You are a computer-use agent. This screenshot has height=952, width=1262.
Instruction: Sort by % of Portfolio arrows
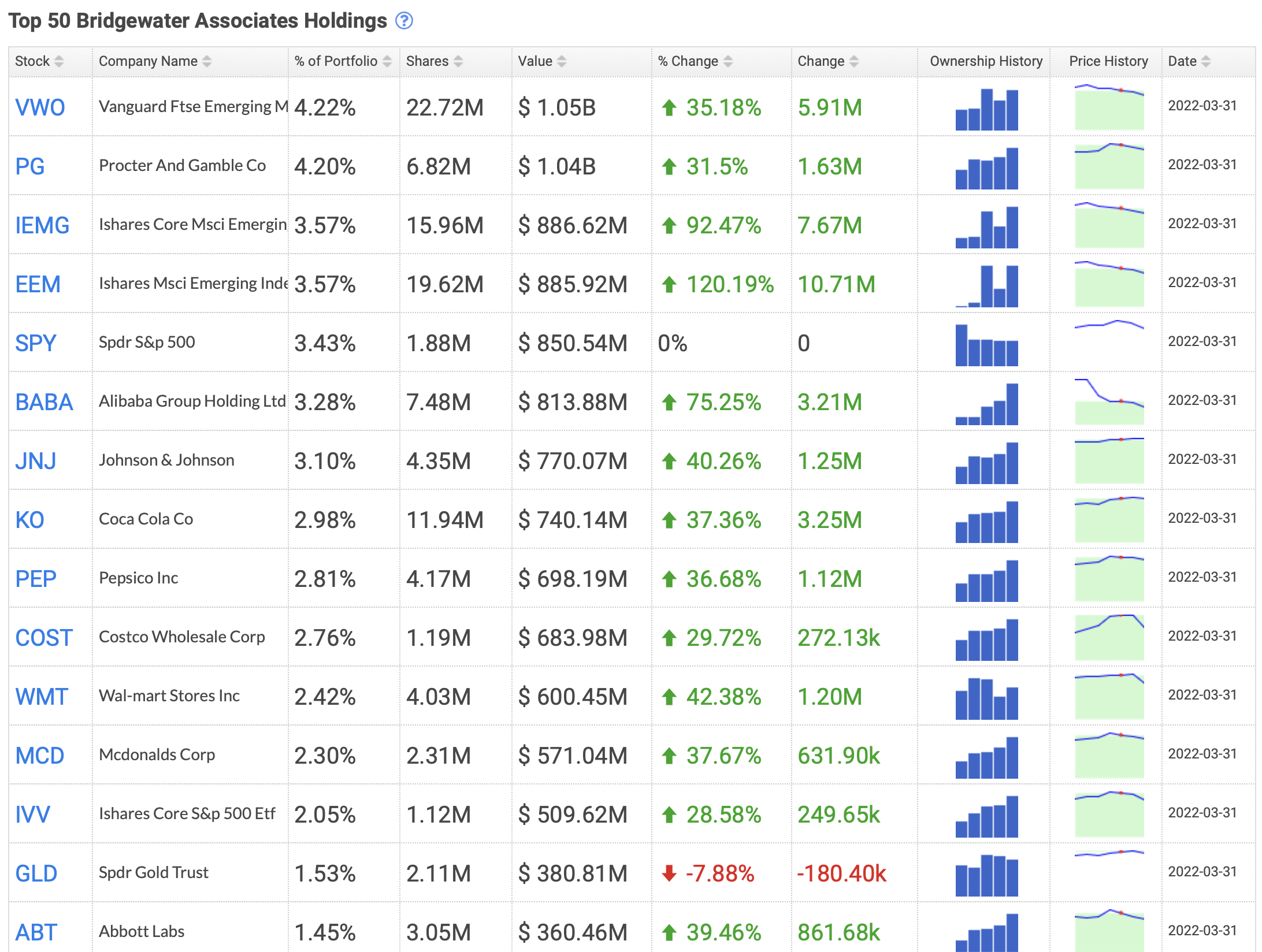click(x=387, y=61)
